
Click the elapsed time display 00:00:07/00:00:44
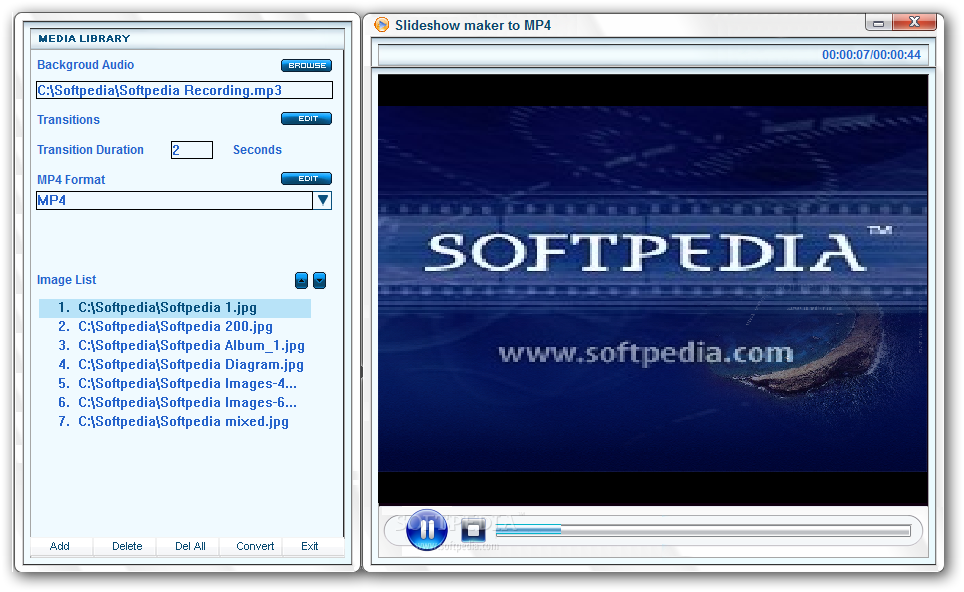(x=871, y=55)
